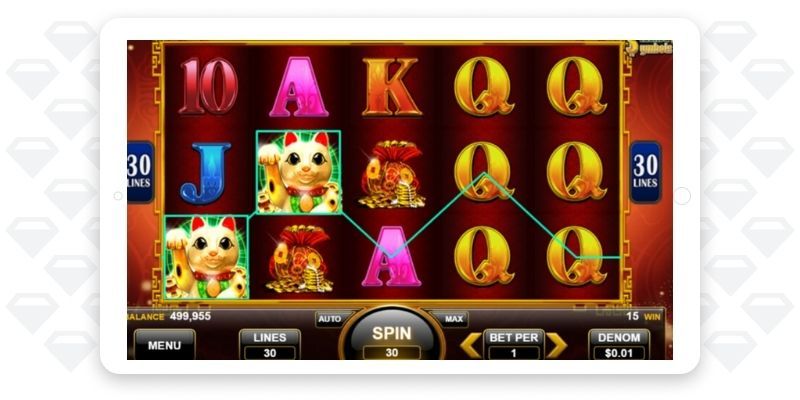Open the LINES selector showing 30

coord(269,344)
